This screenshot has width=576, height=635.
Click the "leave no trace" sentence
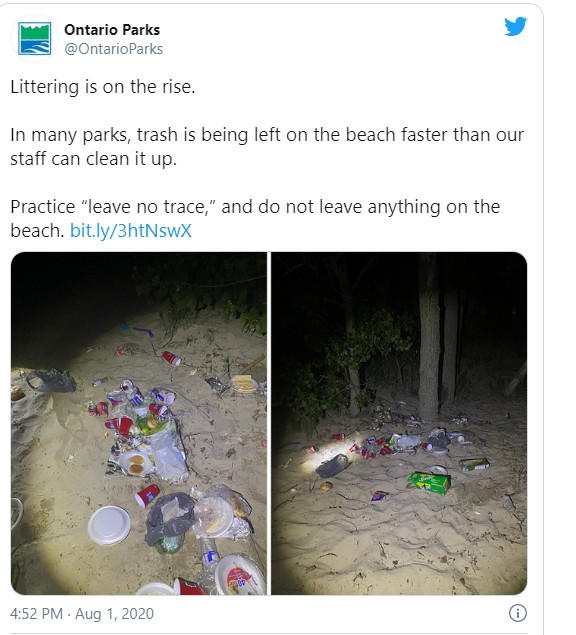pos(255,219)
